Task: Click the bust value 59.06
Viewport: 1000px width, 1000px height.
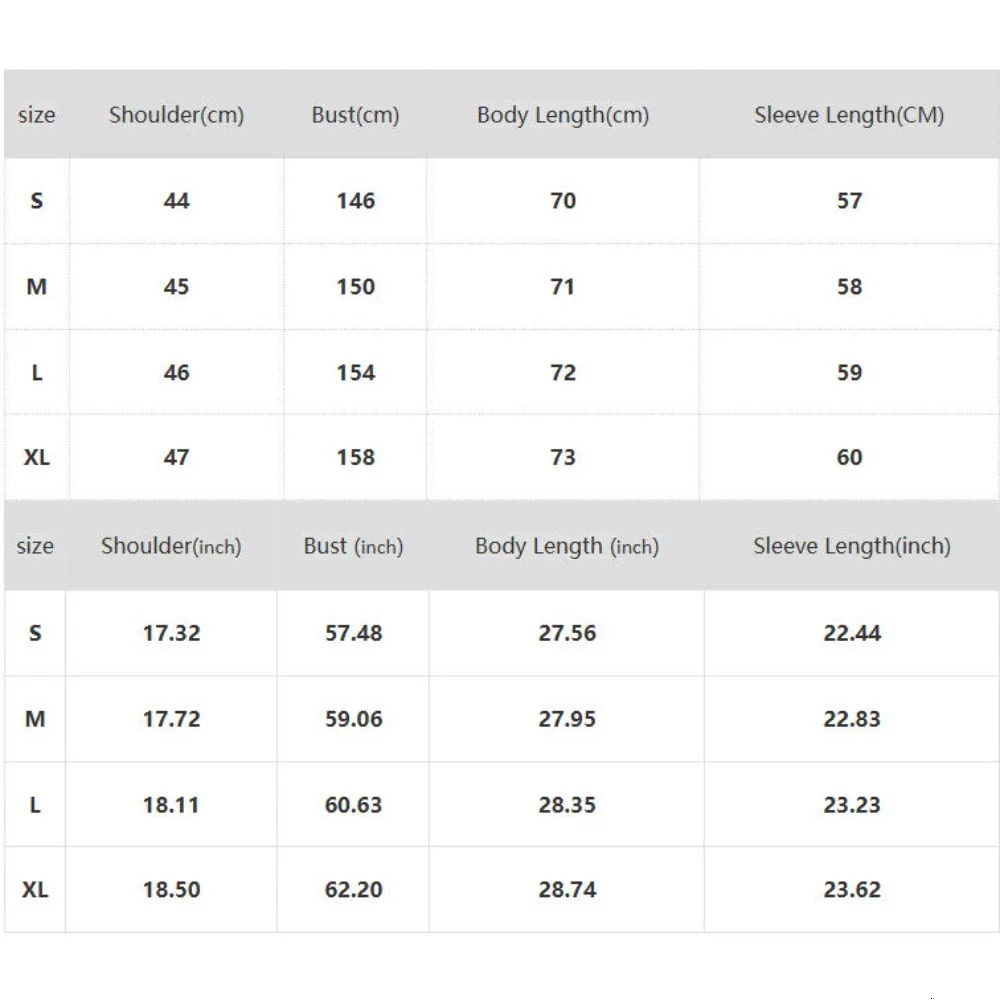Action: pyautogui.click(x=353, y=719)
